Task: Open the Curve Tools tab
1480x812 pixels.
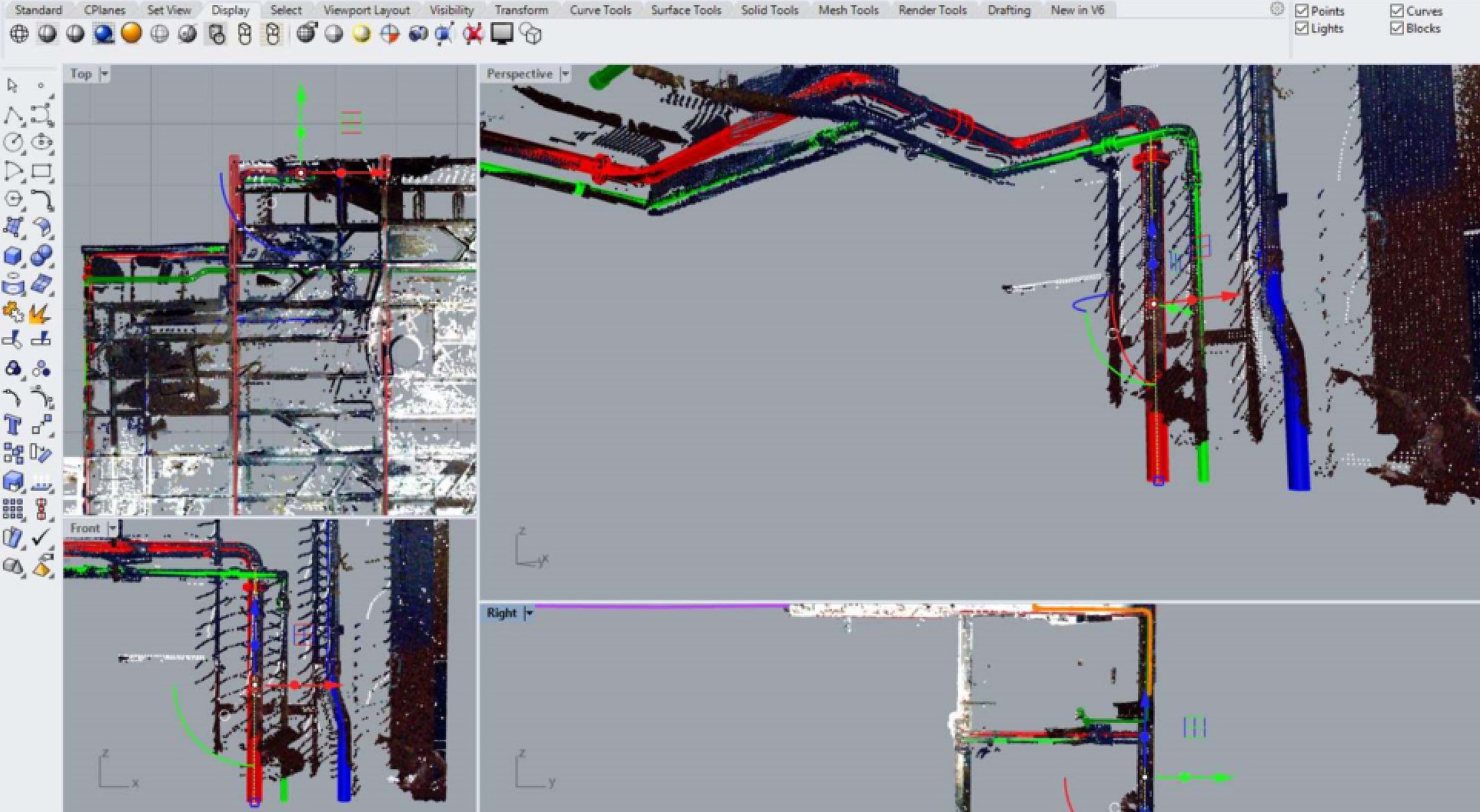Action: [x=600, y=10]
